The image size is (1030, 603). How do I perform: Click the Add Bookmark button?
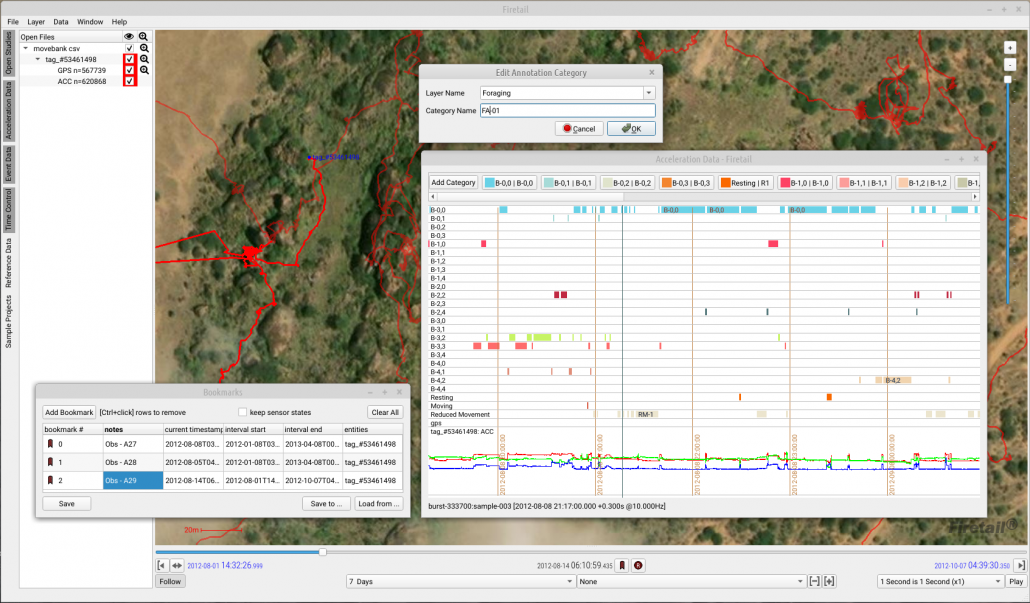coord(69,413)
